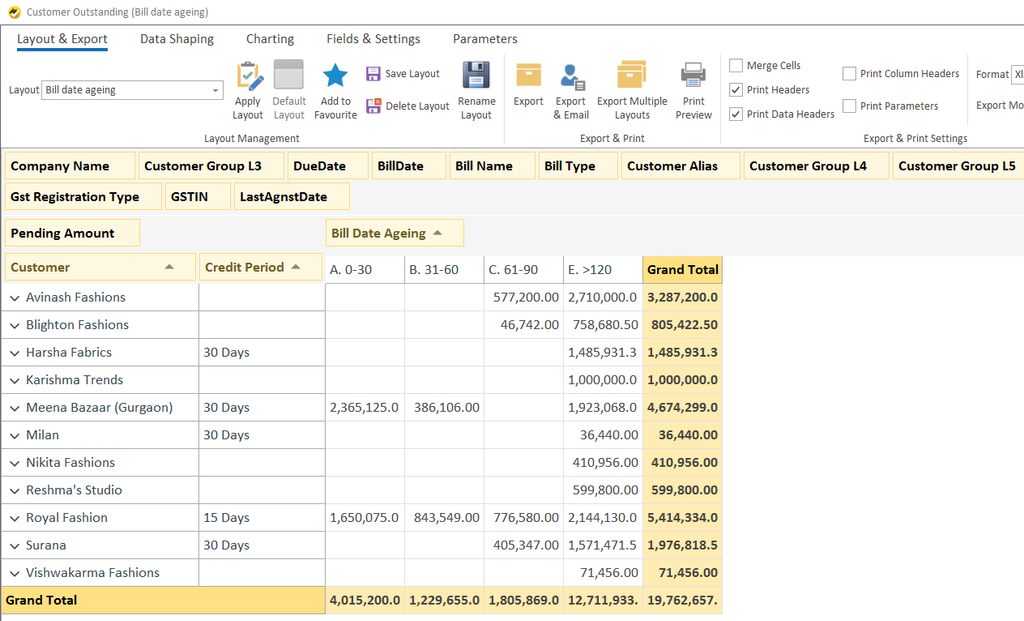Click the Grand Total column header
This screenshot has width=1024, height=621.
682,270
